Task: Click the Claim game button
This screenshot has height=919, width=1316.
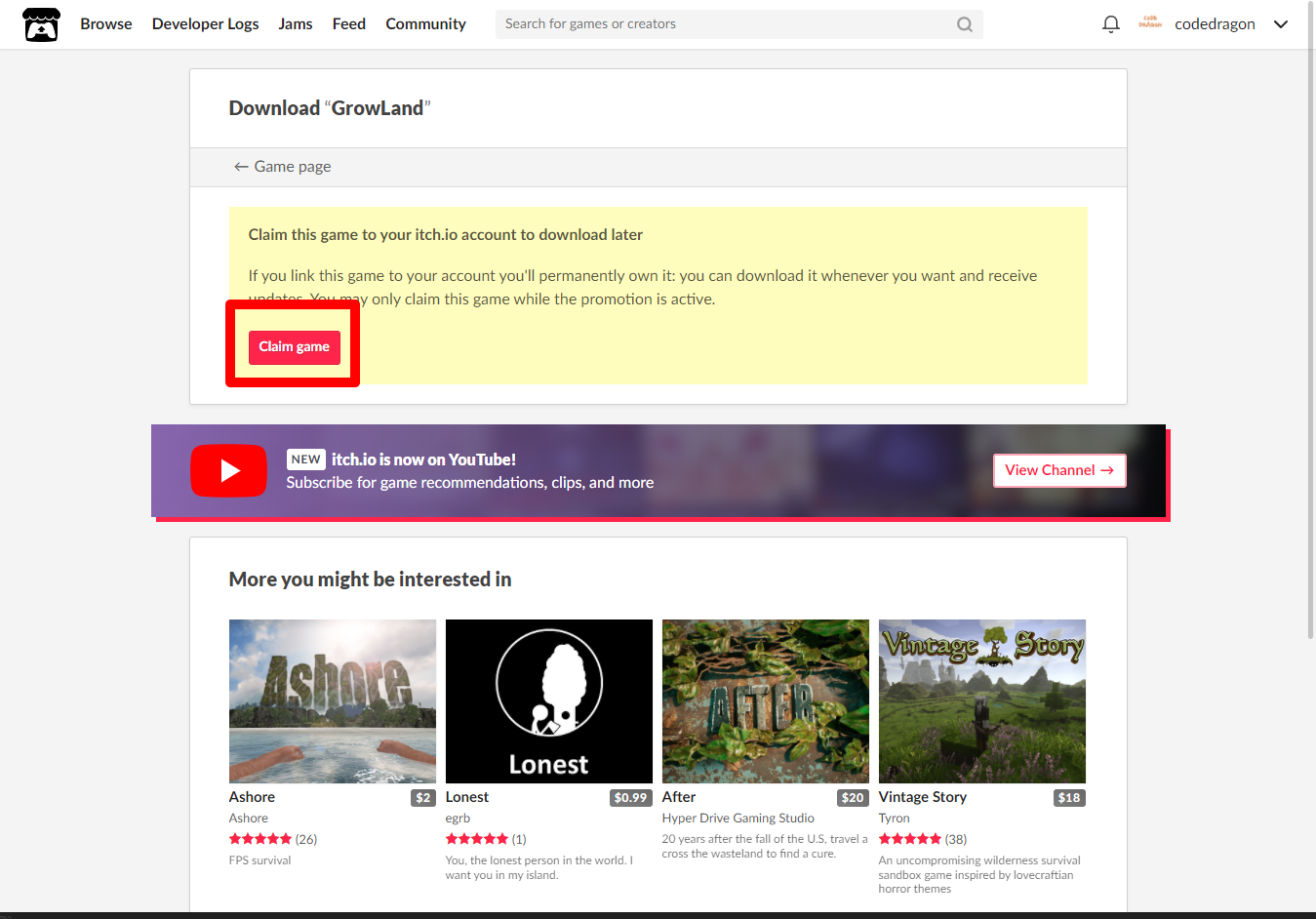Action: tap(295, 347)
